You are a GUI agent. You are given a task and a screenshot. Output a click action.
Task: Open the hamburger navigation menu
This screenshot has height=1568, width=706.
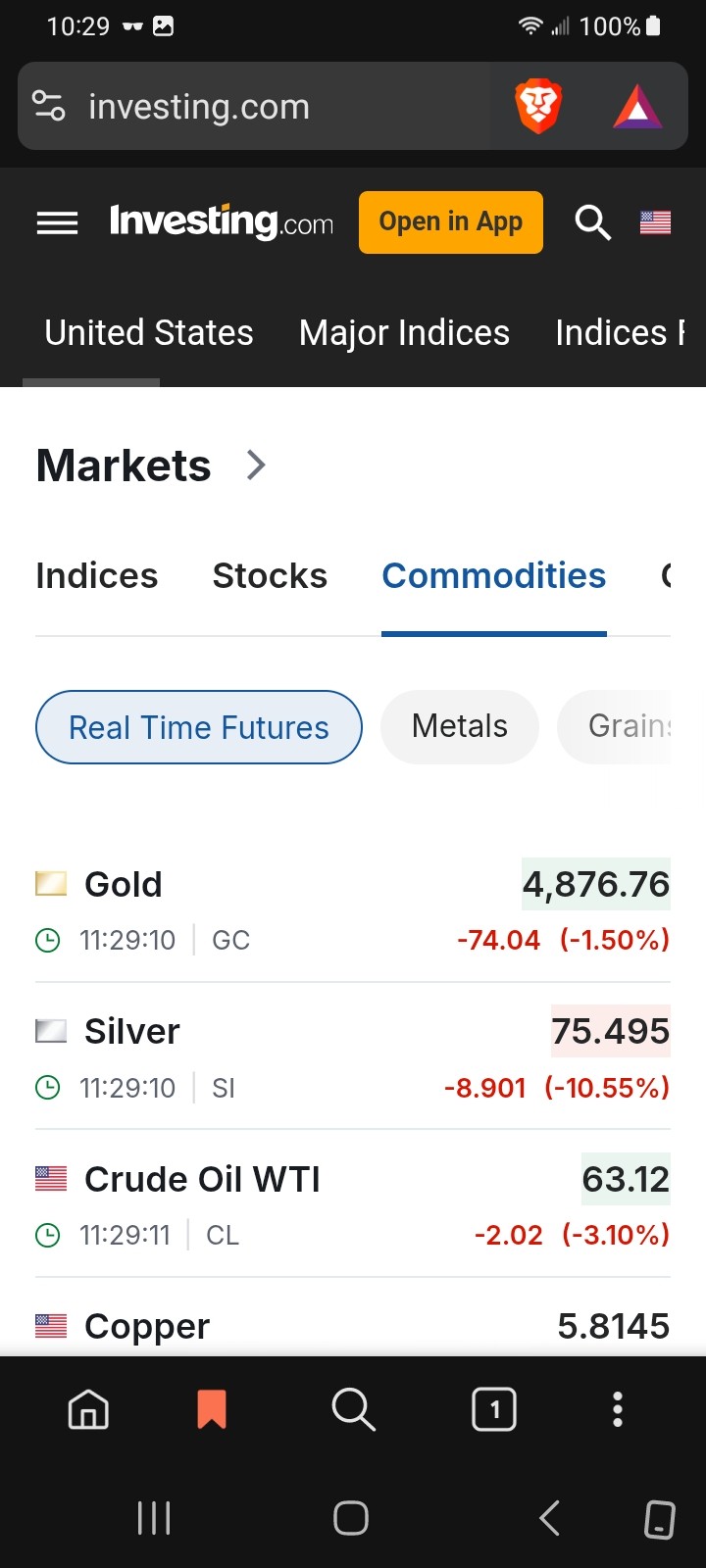(x=57, y=223)
